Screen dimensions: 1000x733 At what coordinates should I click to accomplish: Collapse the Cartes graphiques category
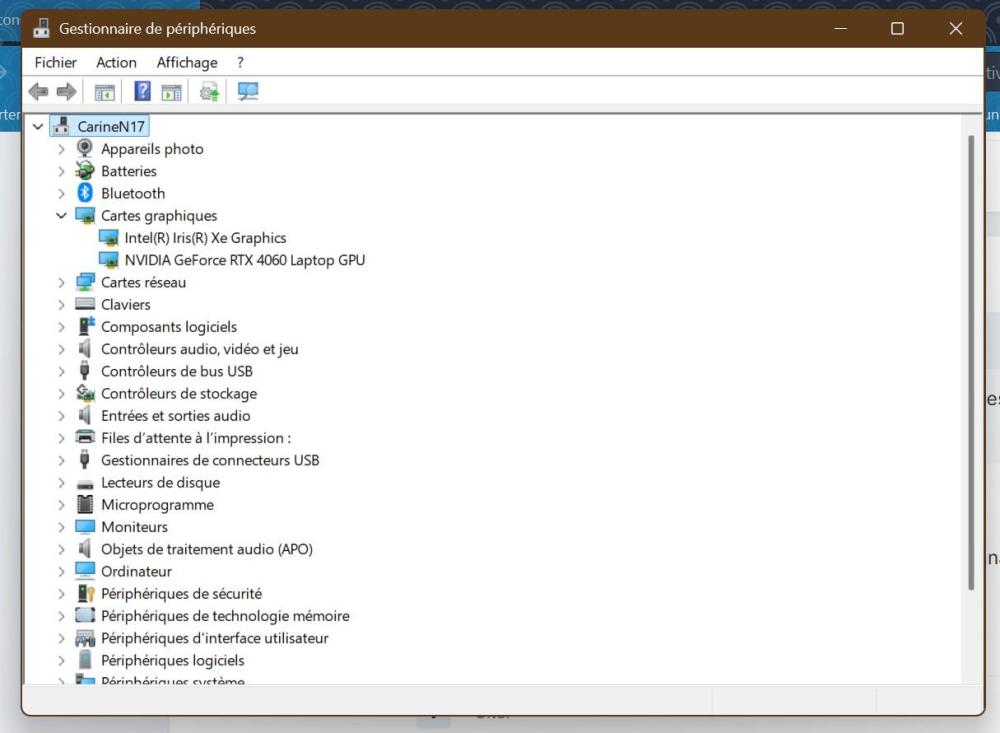[x=61, y=216]
